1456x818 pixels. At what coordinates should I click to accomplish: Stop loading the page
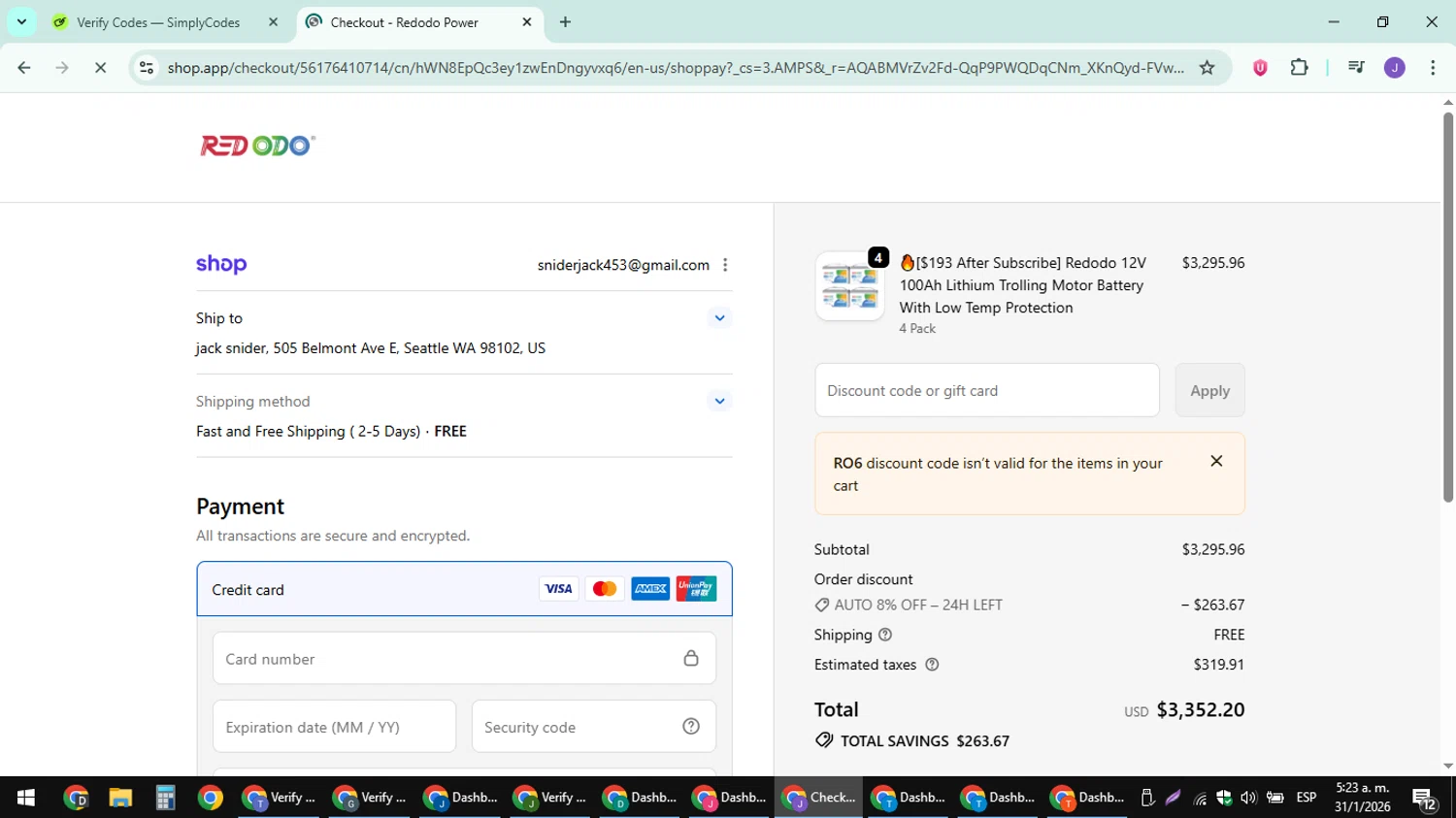(100, 68)
